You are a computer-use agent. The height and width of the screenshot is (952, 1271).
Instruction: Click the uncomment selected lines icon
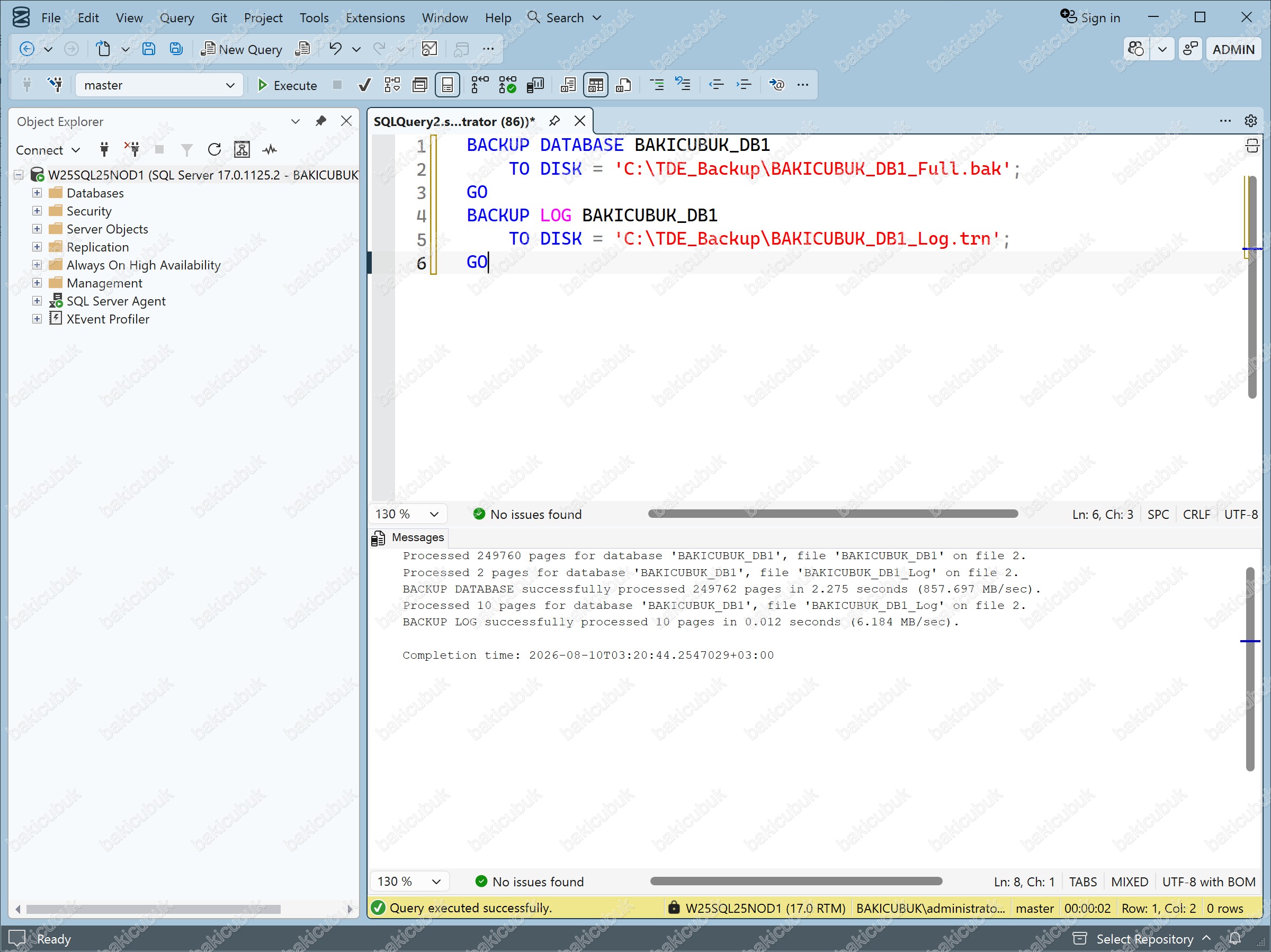(x=683, y=84)
